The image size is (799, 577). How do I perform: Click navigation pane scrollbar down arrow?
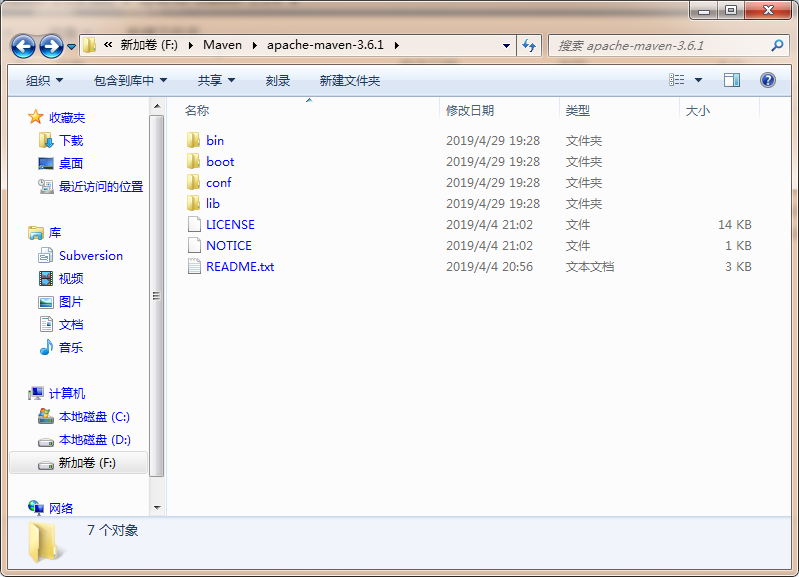[x=157, y=508]
